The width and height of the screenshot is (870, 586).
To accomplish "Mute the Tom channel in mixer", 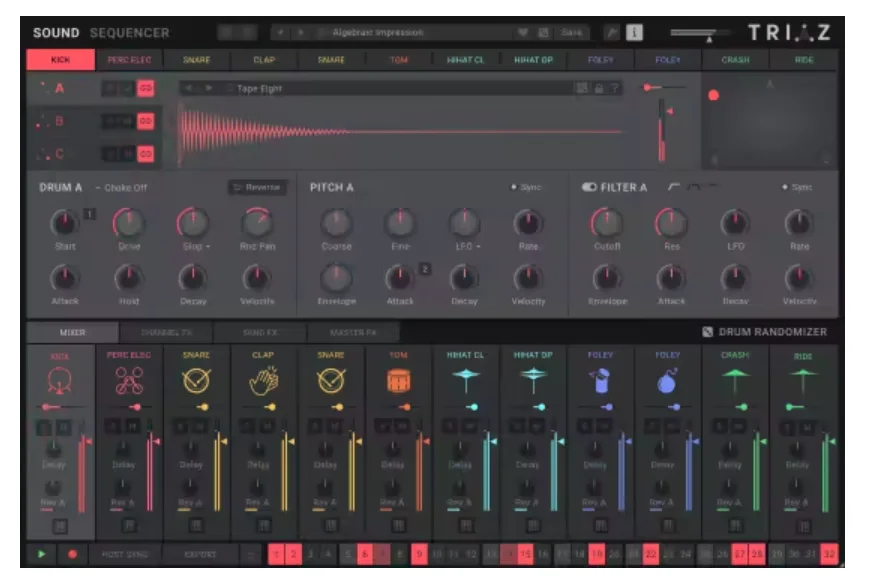I will [402, 426].
